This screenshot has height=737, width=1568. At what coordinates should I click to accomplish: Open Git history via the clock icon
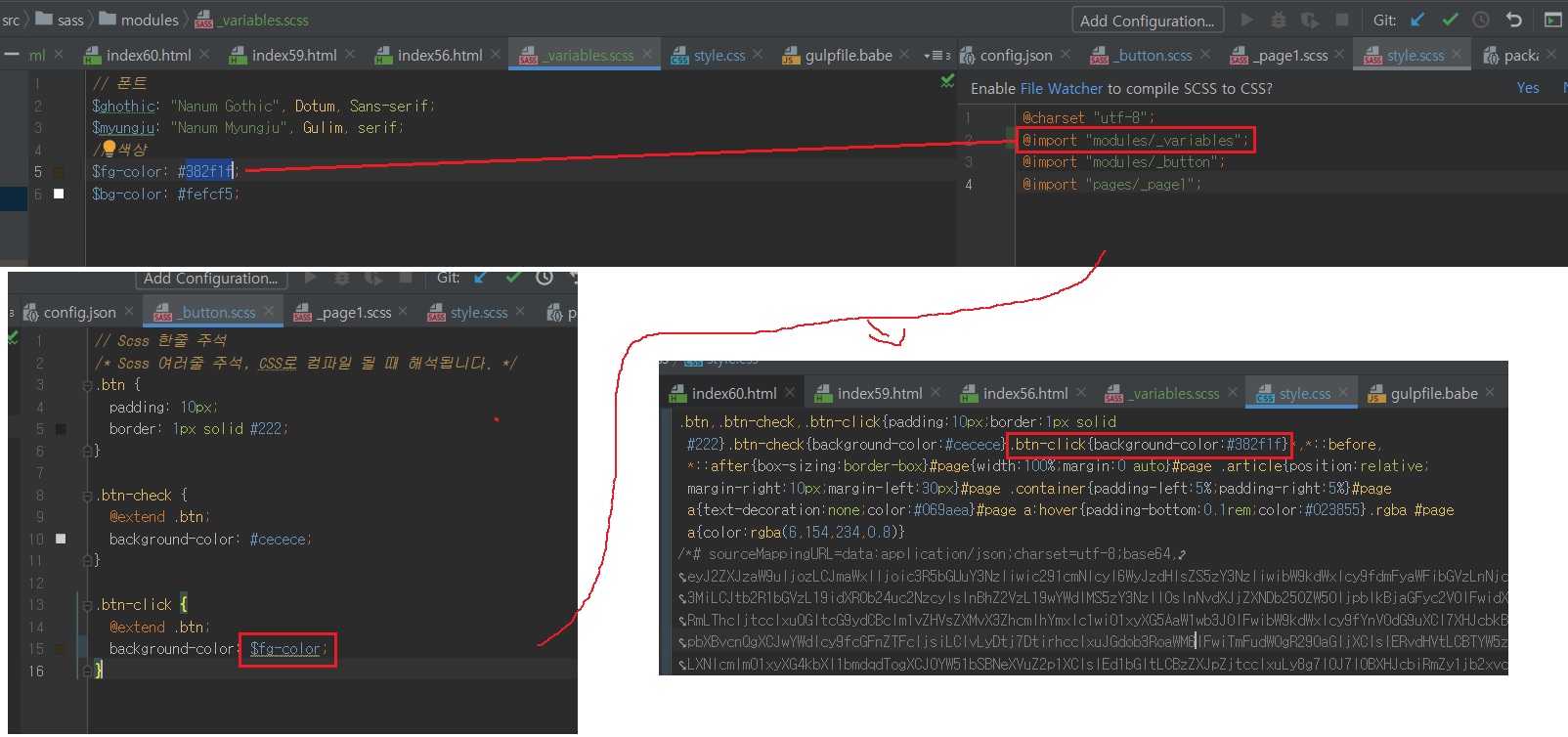pyautogui.click(x=1481, y=20)
